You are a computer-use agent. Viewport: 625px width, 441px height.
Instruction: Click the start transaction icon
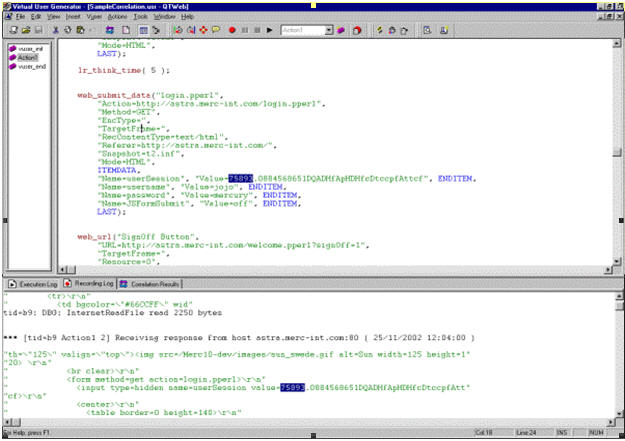(178, 30)
